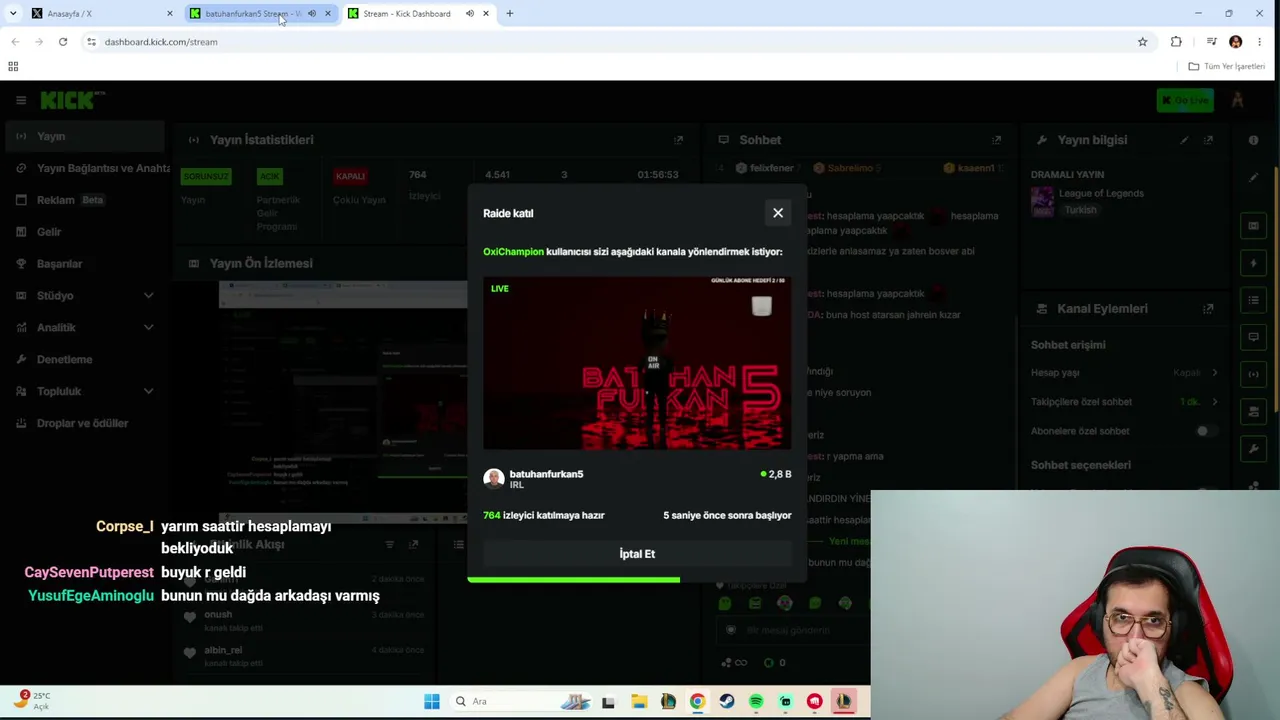
Task: Click the lightning bolt rail icon
Action: pos(1253,263)
